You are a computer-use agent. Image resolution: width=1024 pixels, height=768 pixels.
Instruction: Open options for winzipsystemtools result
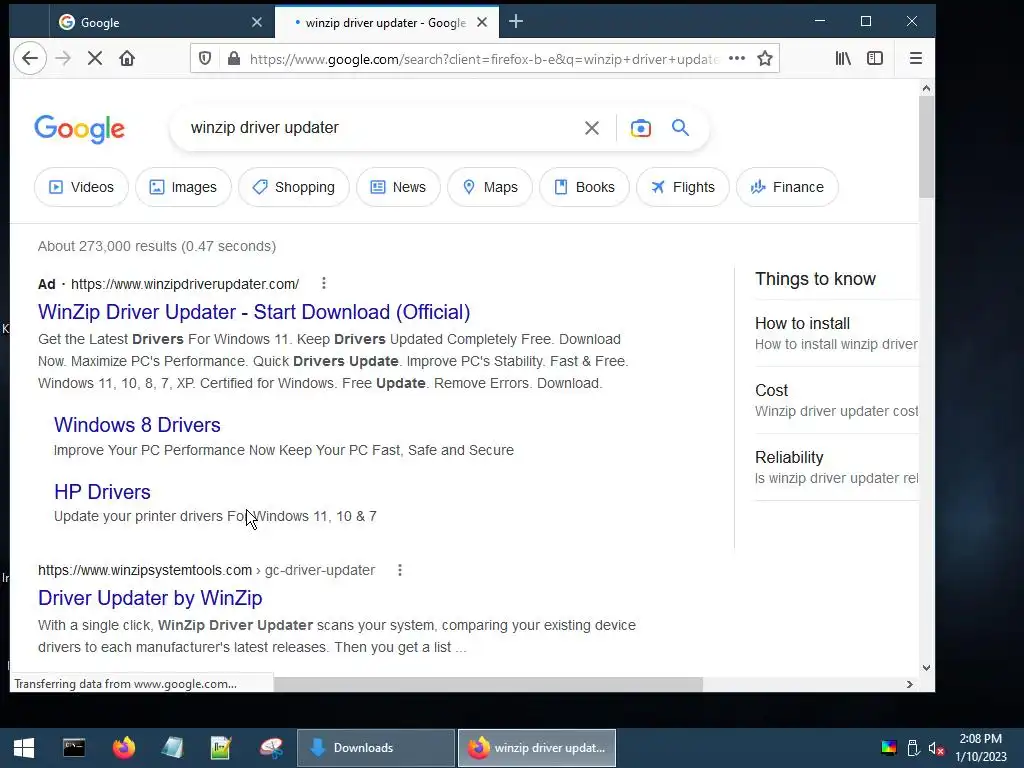[x=400, y=570]
